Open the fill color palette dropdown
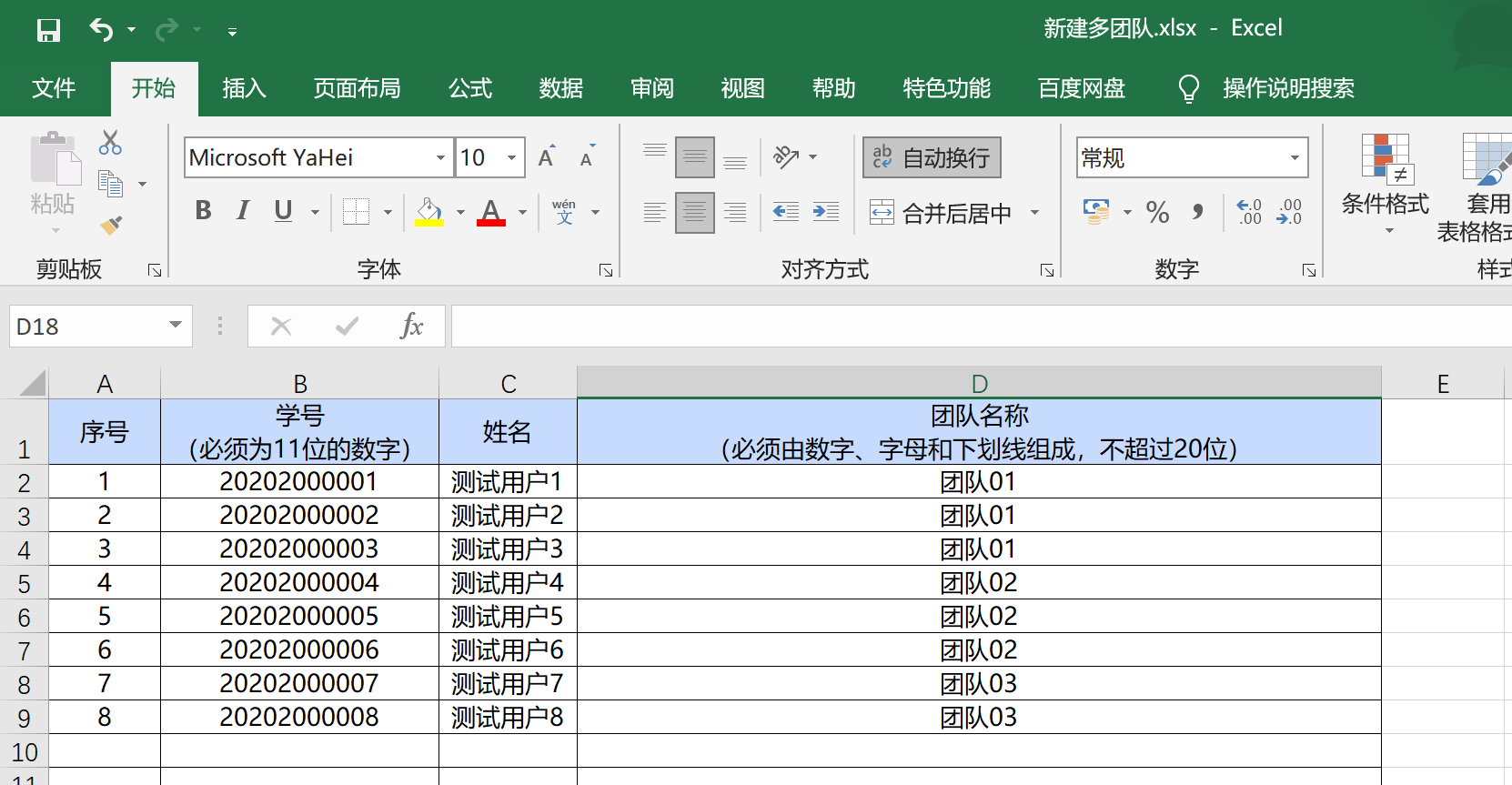The width and height of the screenshot is (1512, 785). 460,212
